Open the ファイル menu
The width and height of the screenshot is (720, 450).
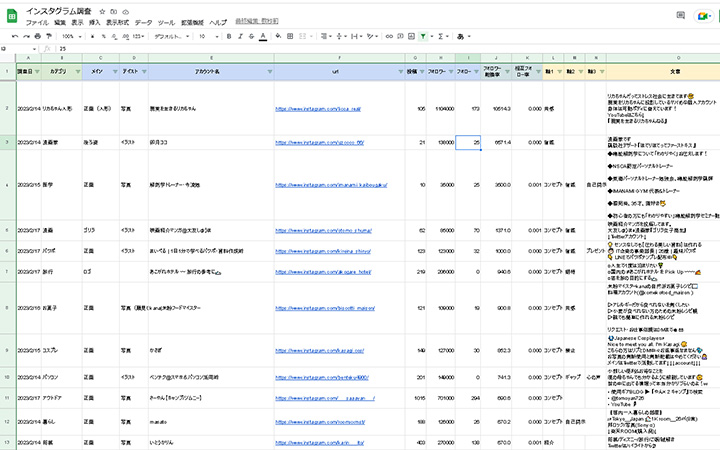point(37,21)
